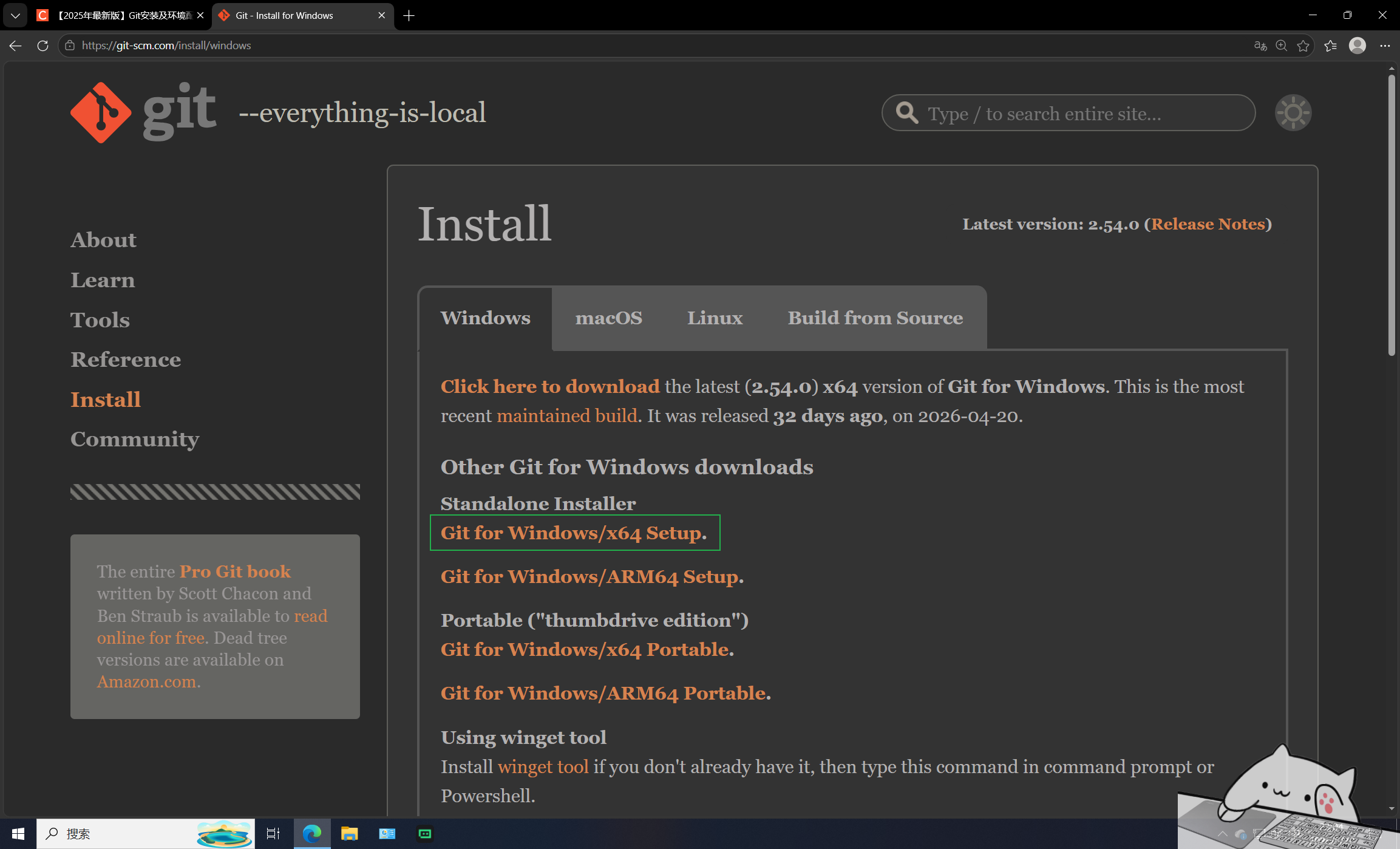This screenshot has width=1400, height=849.
Task: Open the browser settings ellipsis menu
Action: tap(1385, 46)
